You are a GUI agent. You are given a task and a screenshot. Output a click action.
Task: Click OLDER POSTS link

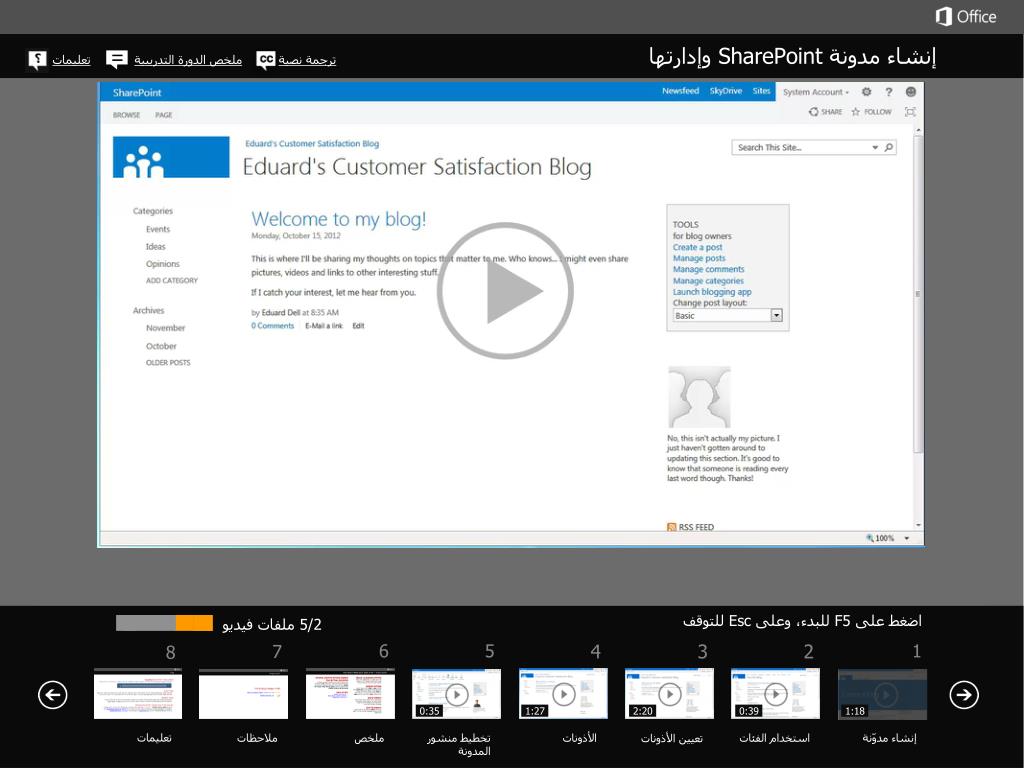click(x=168, y=363)
